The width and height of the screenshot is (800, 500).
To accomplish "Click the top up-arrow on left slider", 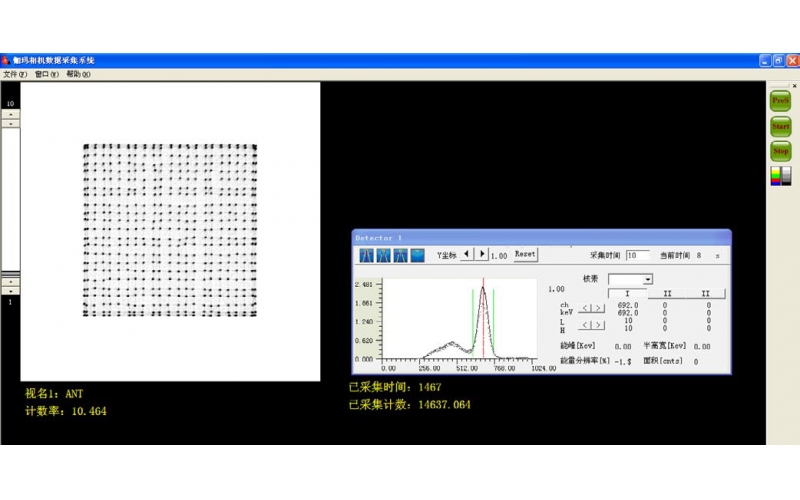I will [10, 114].
